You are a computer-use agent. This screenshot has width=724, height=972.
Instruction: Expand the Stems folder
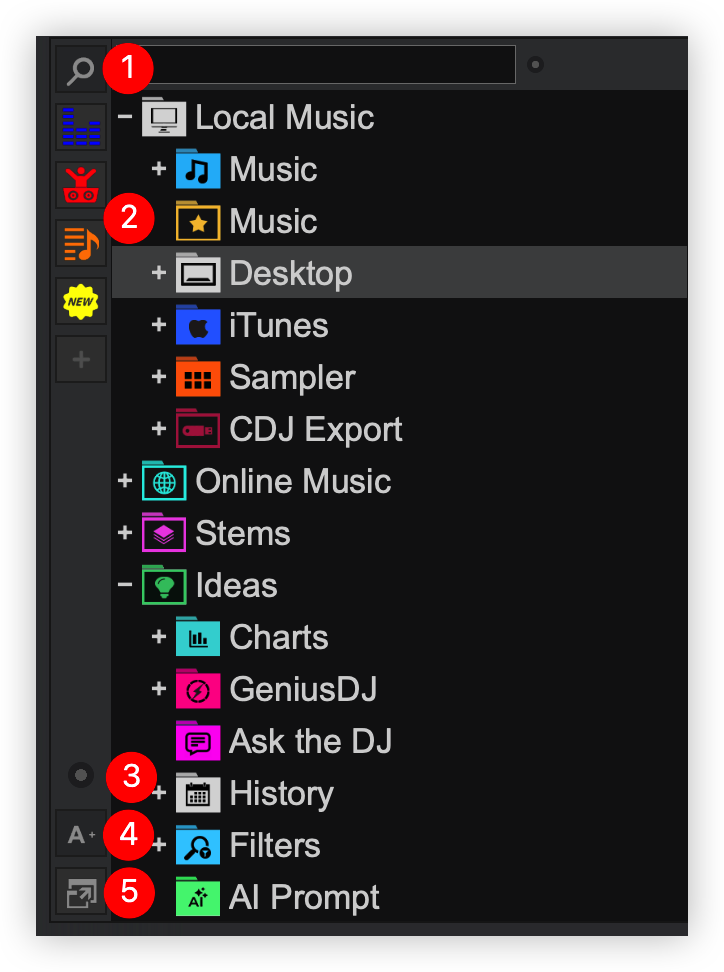click(125, 533)
